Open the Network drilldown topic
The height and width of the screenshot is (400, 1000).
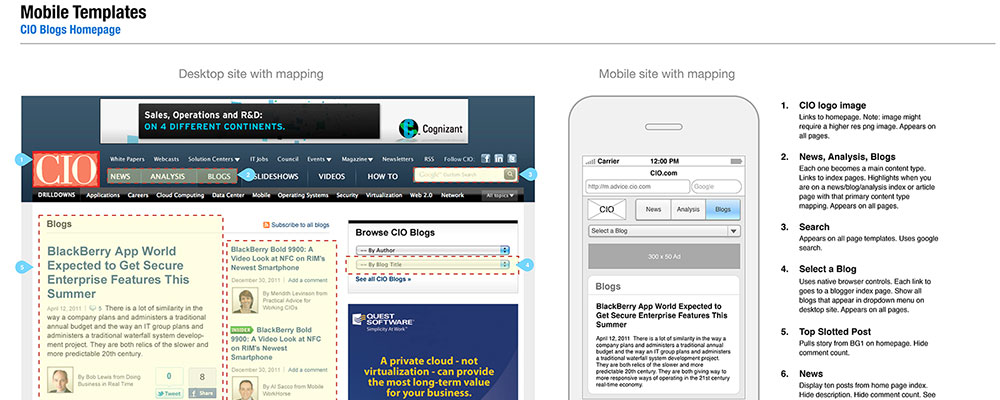coord(452,195)
